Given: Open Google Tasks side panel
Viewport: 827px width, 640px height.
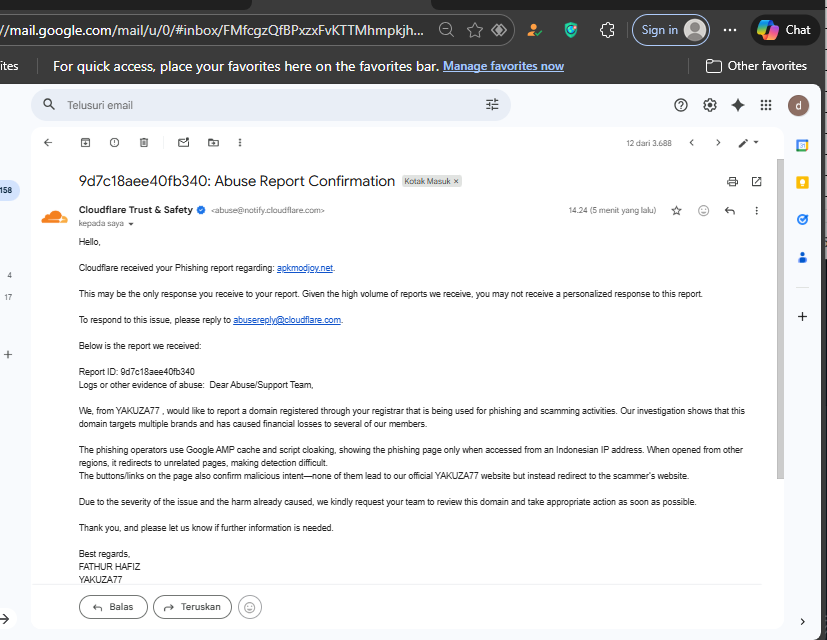Looking at the screenshot, I should click(x=802, y=219).
